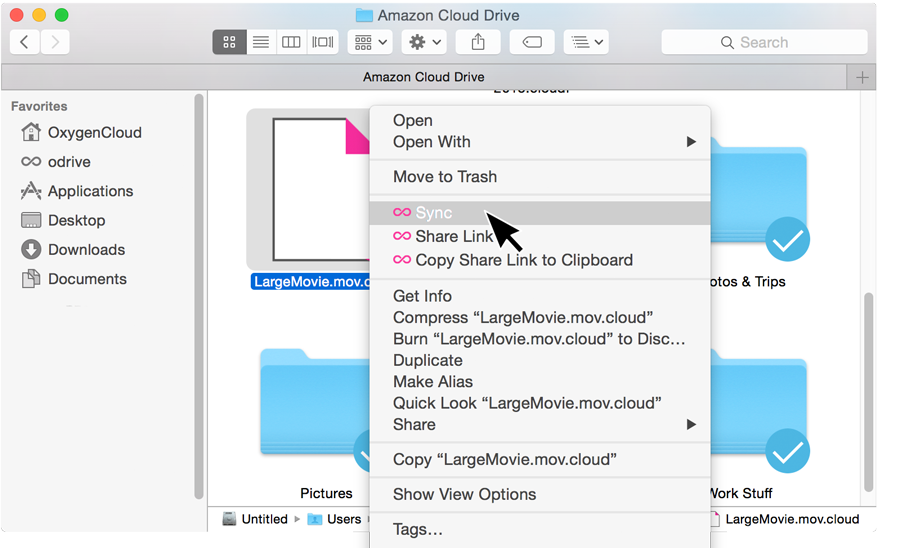Click the Untitled disk in path bar
The image size is (900, 548).
pos(255,519)
